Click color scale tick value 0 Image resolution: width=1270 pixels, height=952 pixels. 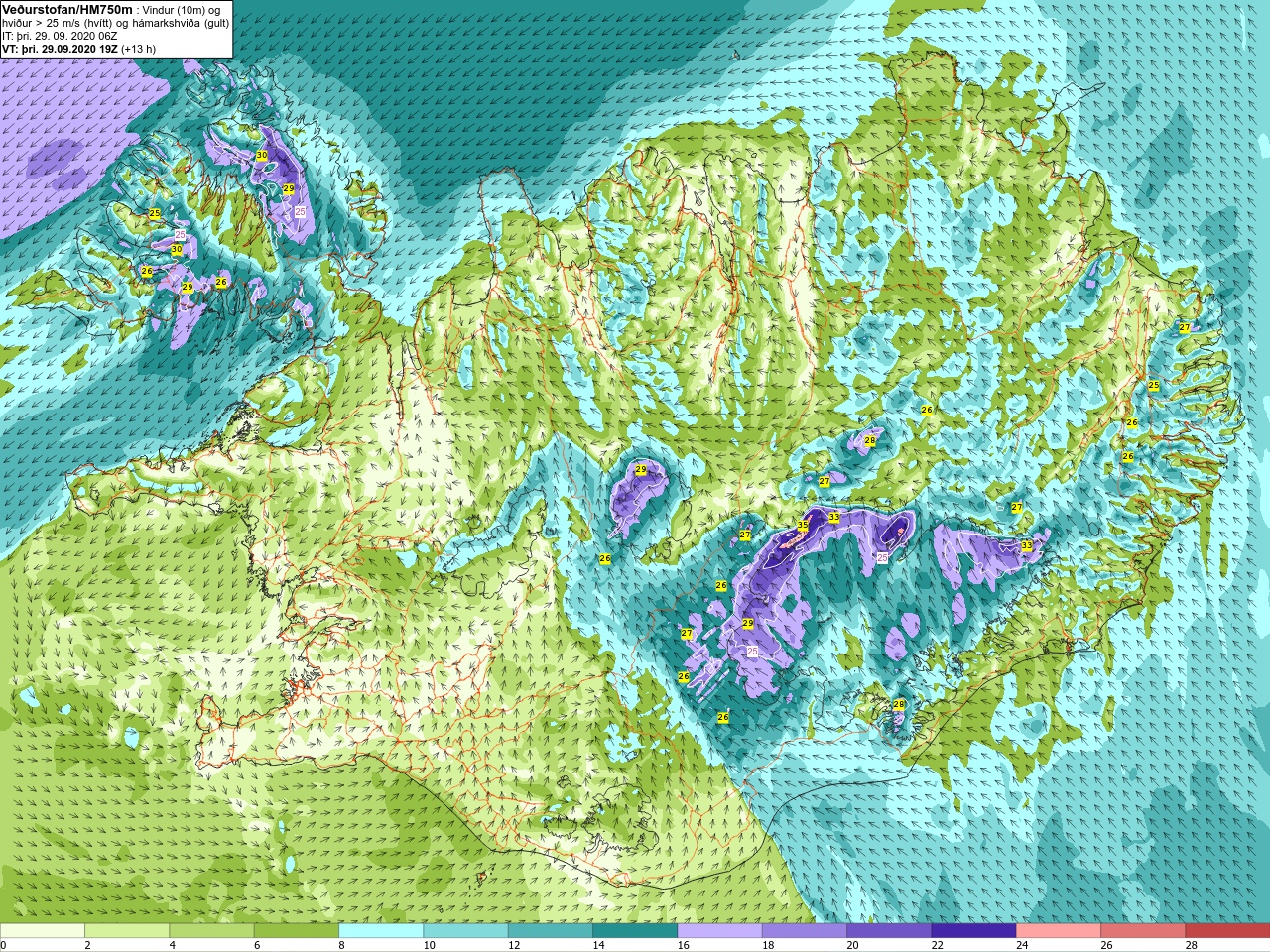click(4, 945)
